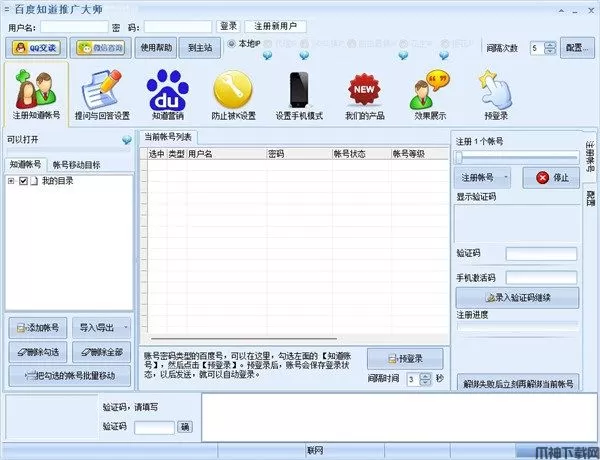Image resolution: width=600 pixels, height=460 pixels.
Task: Click 把勾选的帐号批量移动 button
Action: (x=70, y=376)
